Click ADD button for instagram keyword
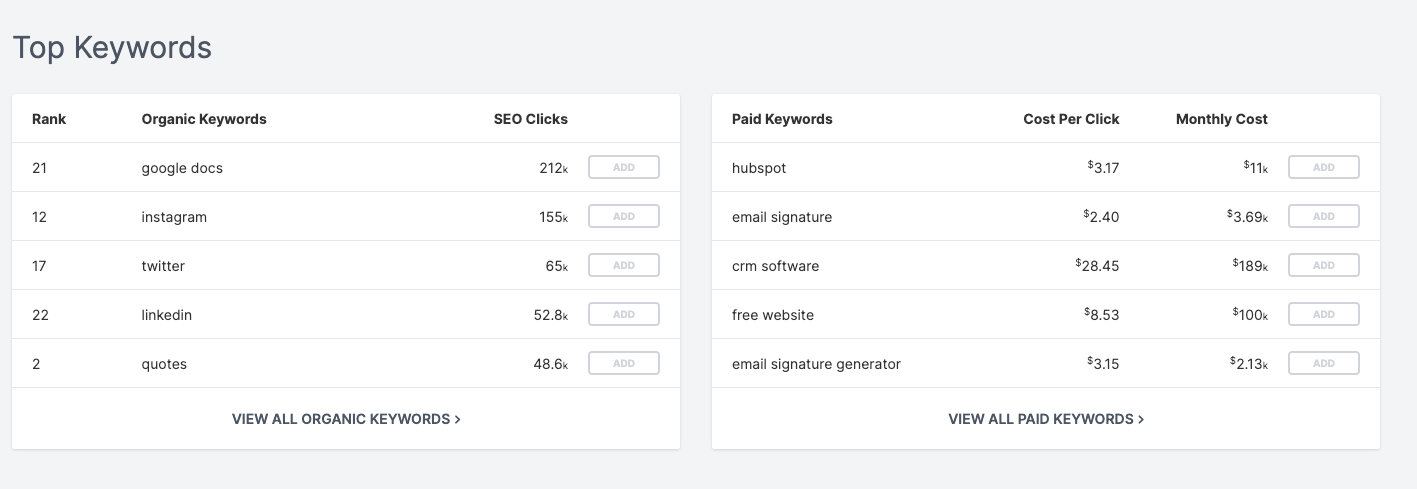The width and height of the screenshot is (1417, 489). point(624,216)
